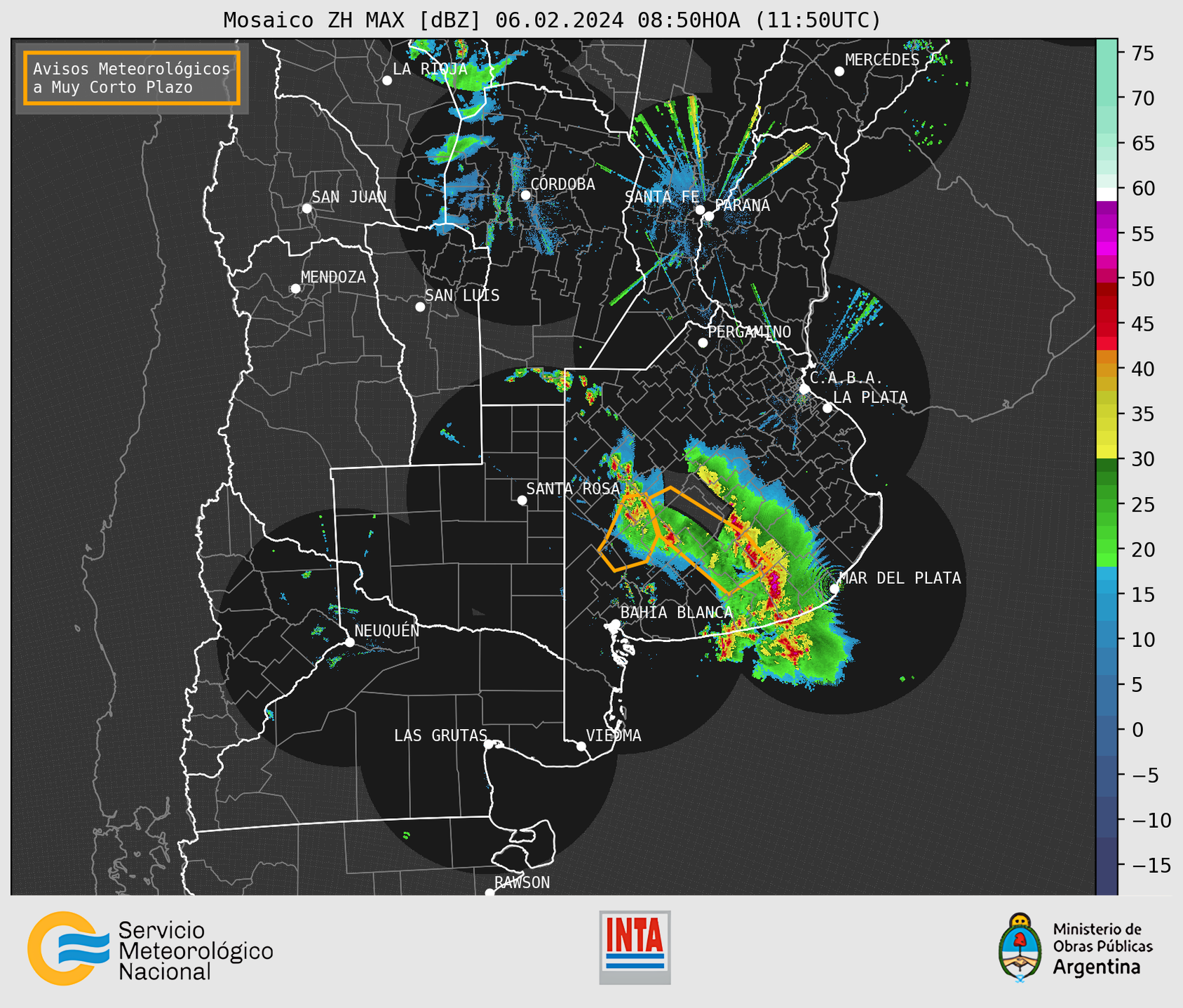Click the NEUQUÉN city marker dot

[349, 642]
